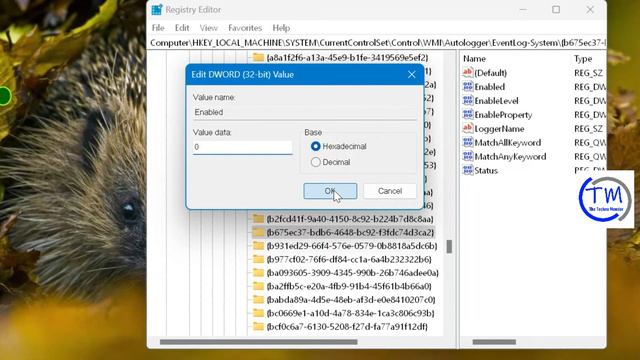Screen dimensions: 640x360
Task: Select key {ba2ffb5c-e20a-4fb9-91b4-45f61b4b66a0}
Action: [x=349, y=286]
